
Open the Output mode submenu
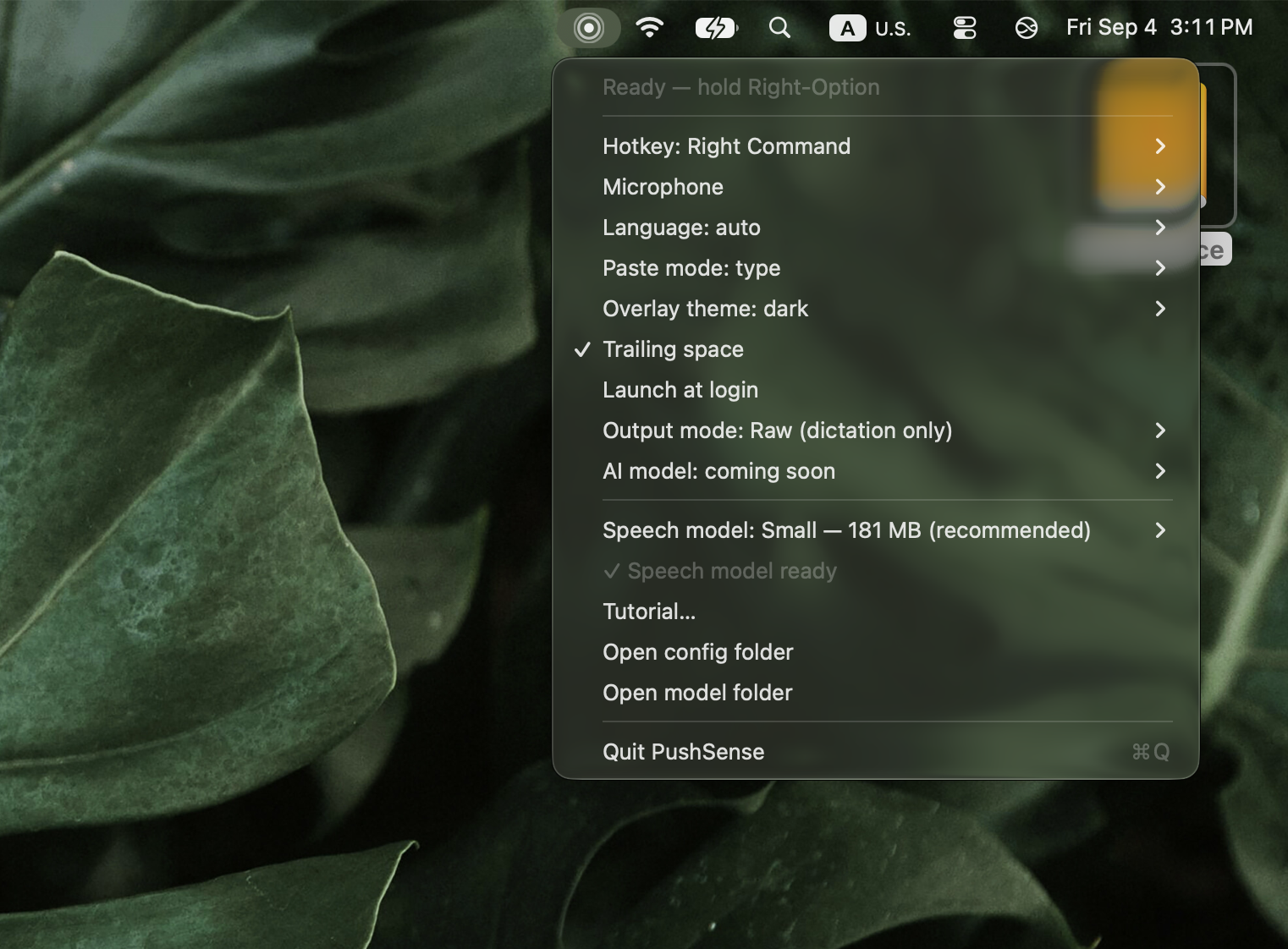pos(876,431)
